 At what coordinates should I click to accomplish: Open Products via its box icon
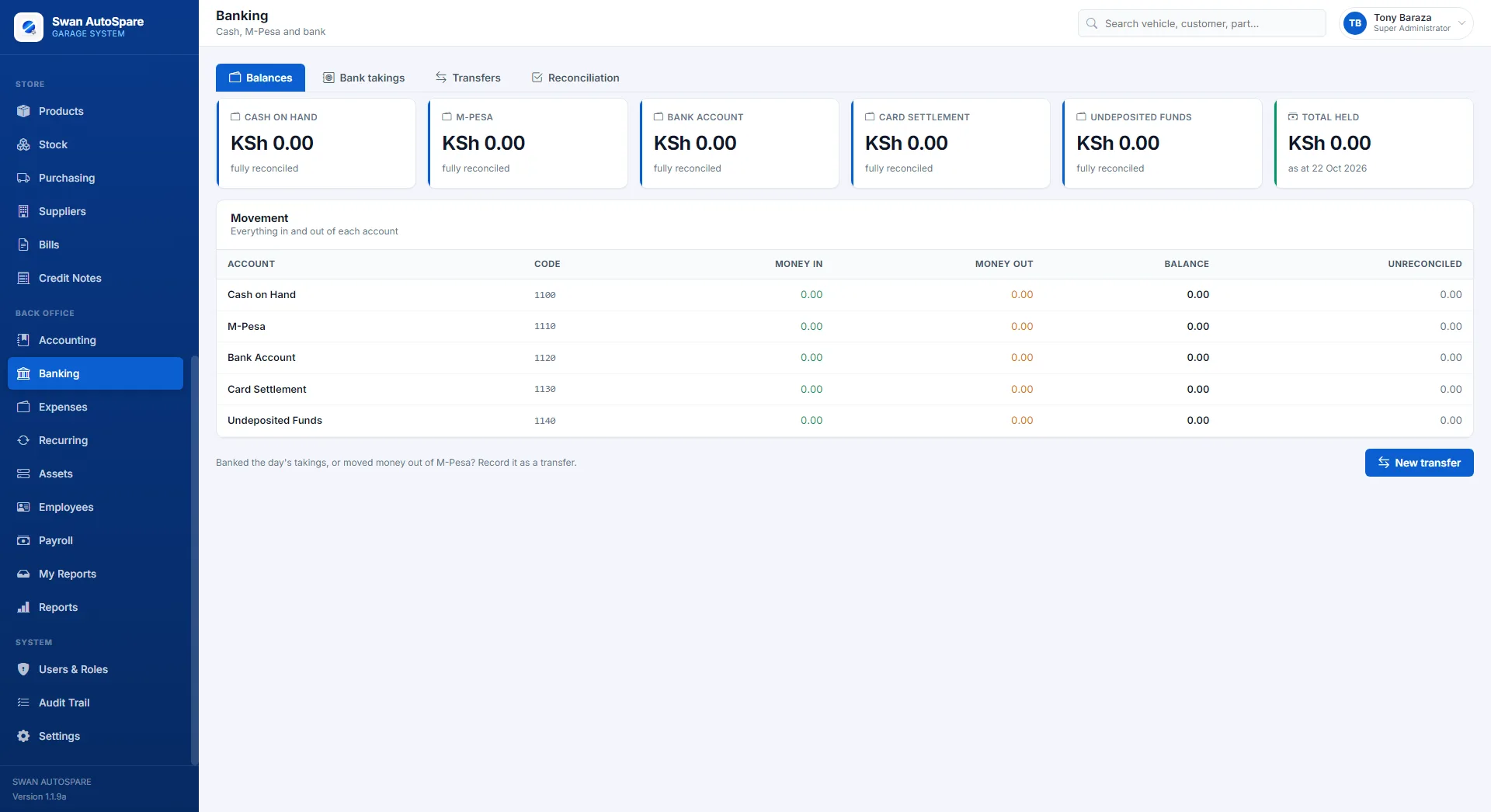point(23,111)
